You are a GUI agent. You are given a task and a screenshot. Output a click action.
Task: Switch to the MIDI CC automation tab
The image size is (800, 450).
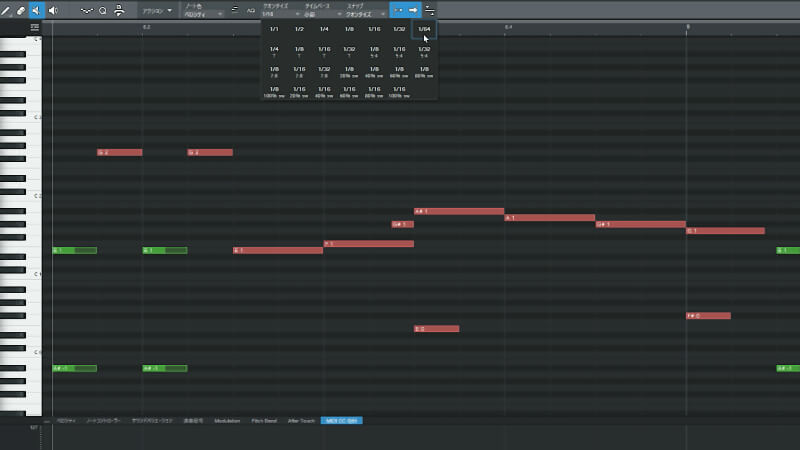point(341,421)
